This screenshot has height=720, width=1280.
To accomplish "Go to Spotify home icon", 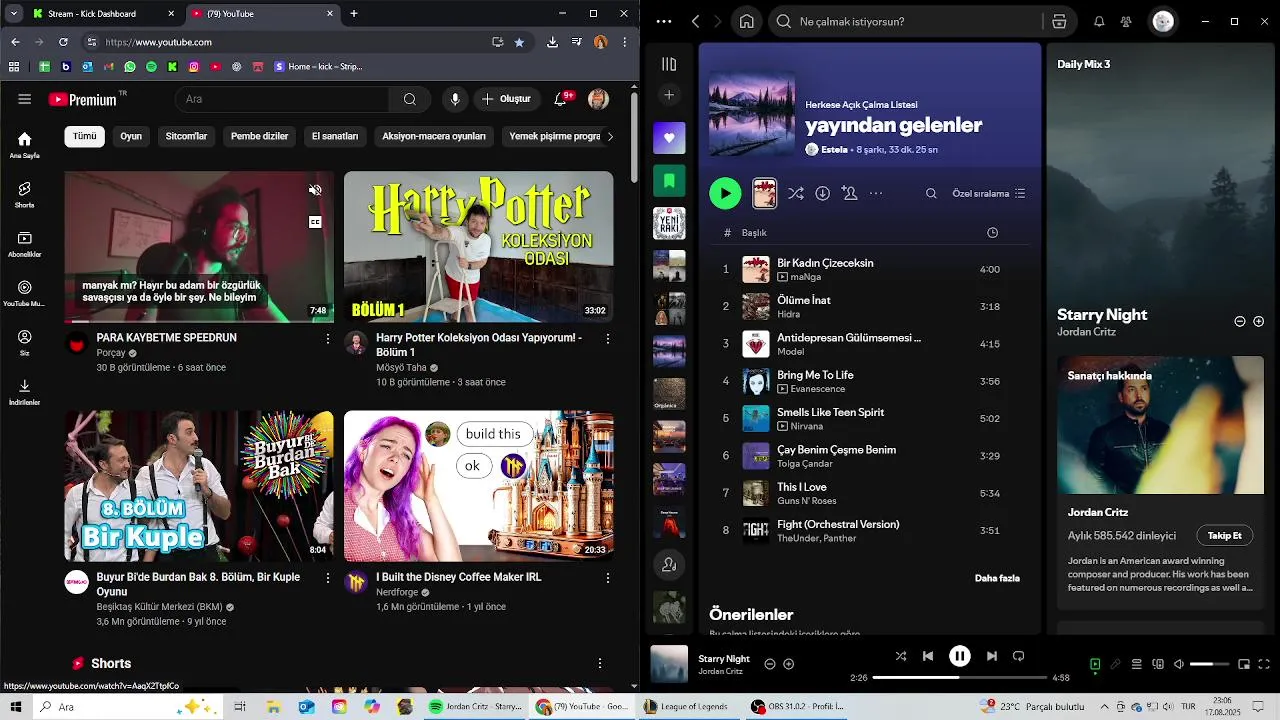I will [746, 22].
